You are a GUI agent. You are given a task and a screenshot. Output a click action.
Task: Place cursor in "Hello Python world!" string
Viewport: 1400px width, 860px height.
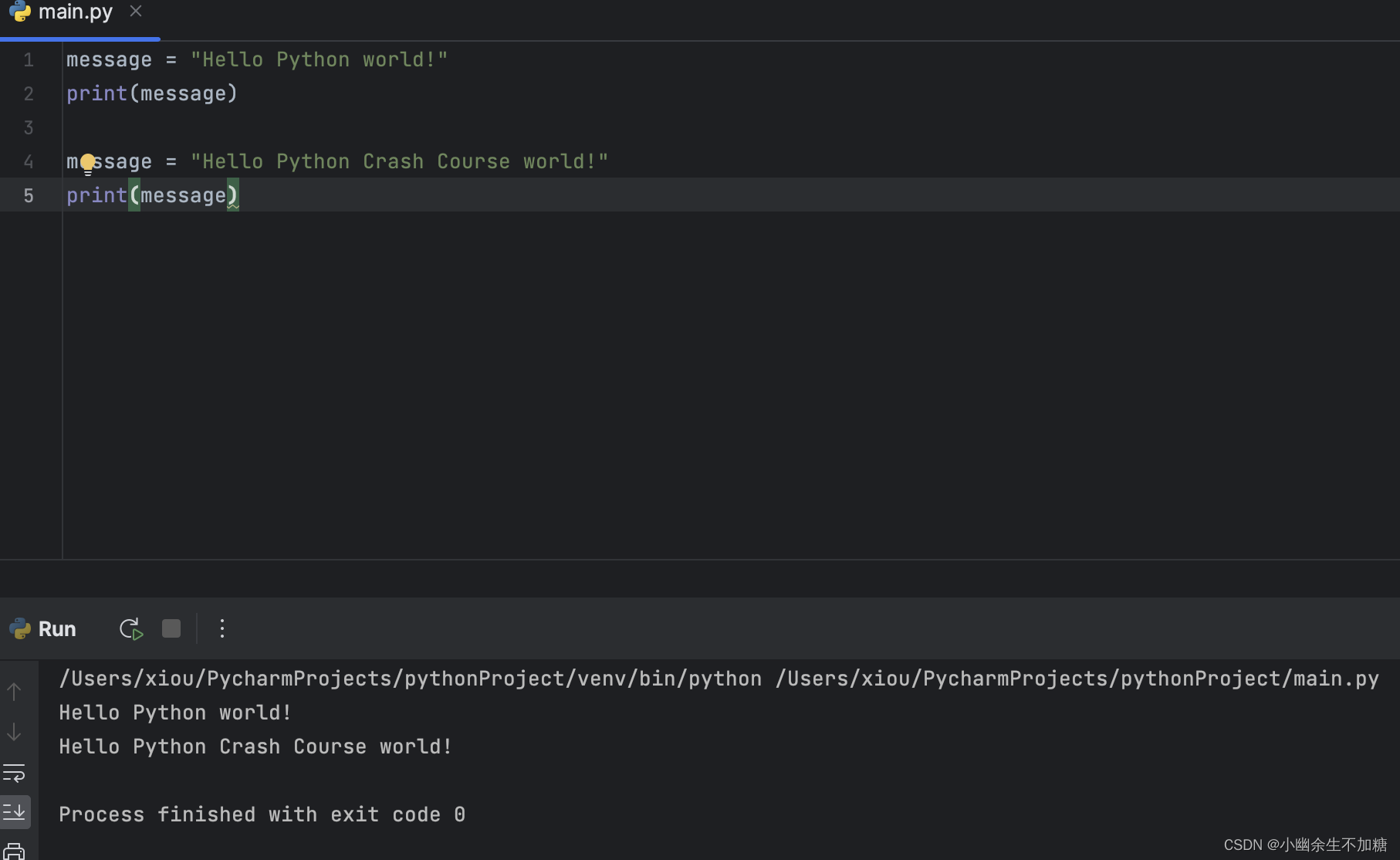coord(319,60)
